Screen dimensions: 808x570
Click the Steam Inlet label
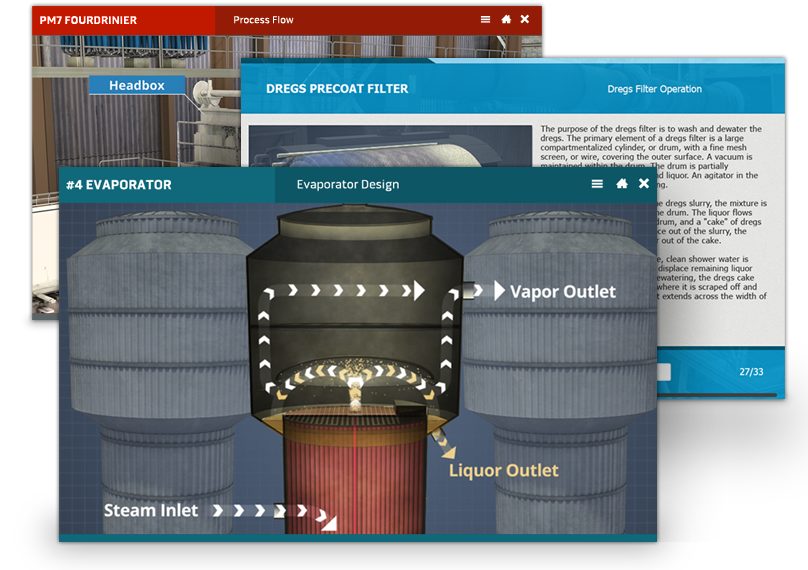pos(151,510)
